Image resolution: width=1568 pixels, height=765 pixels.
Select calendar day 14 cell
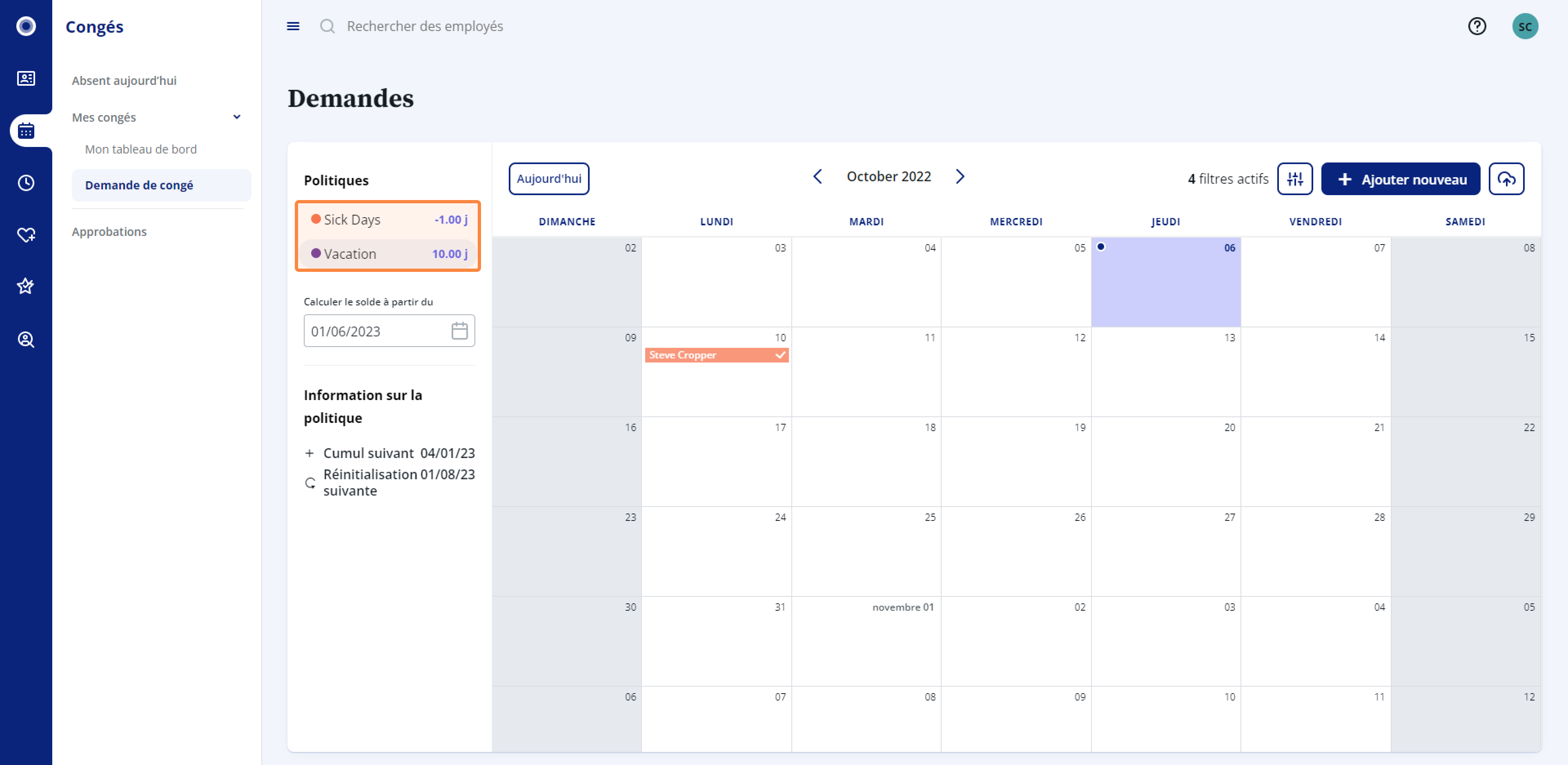point(1315,372)
